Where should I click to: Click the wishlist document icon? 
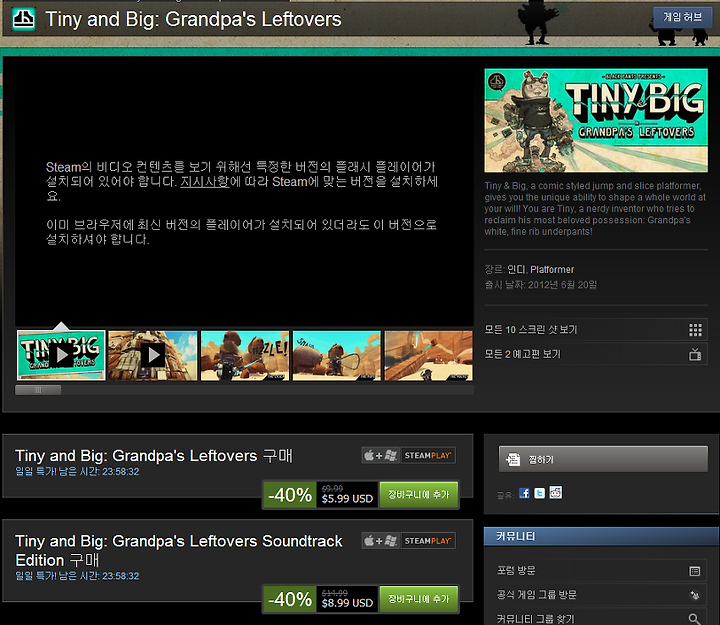click(513, 459)
